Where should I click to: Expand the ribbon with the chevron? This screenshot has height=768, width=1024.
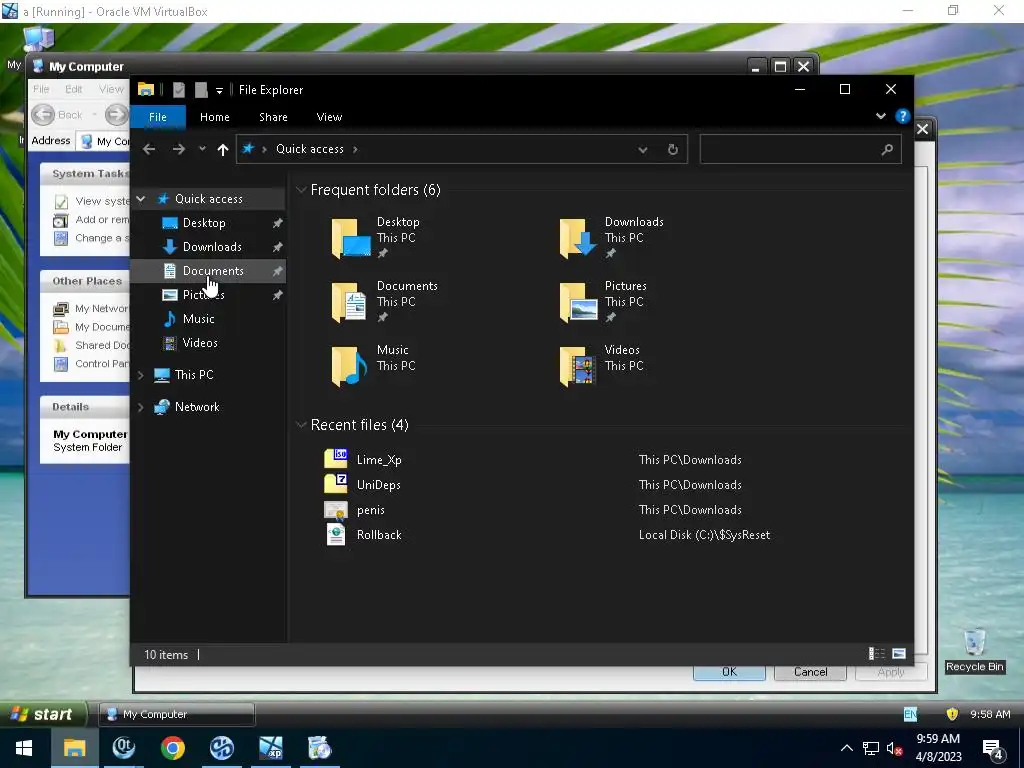pos(881,116)
